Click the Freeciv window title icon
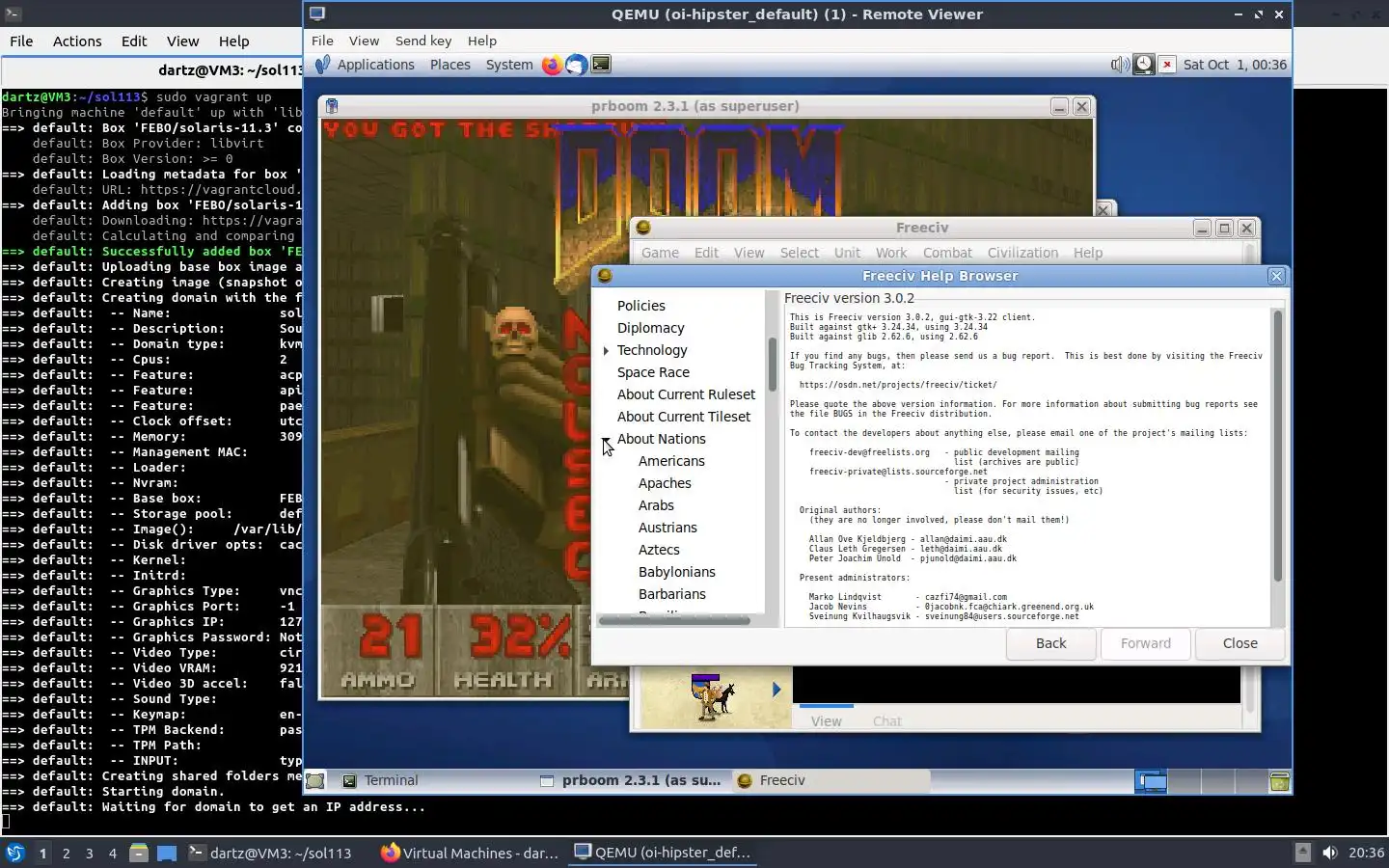 [643, 228]
